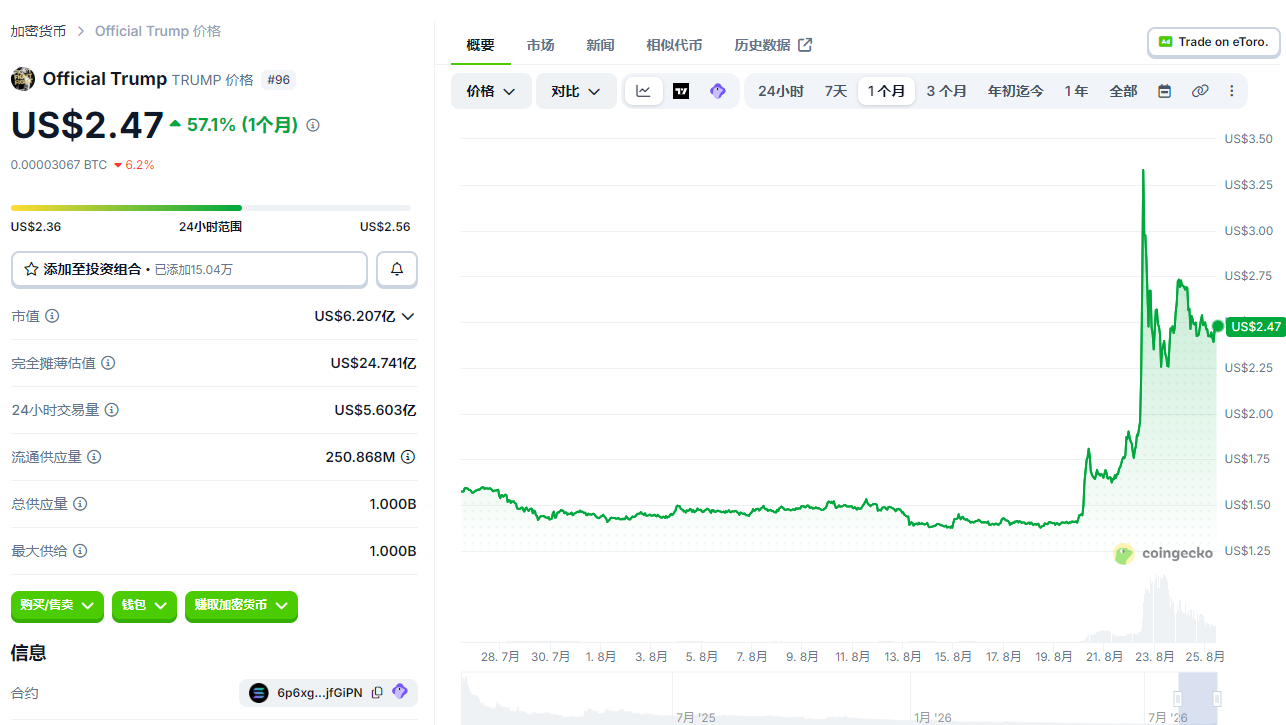Switch to the TradingView chart view

tap(681, 91)
